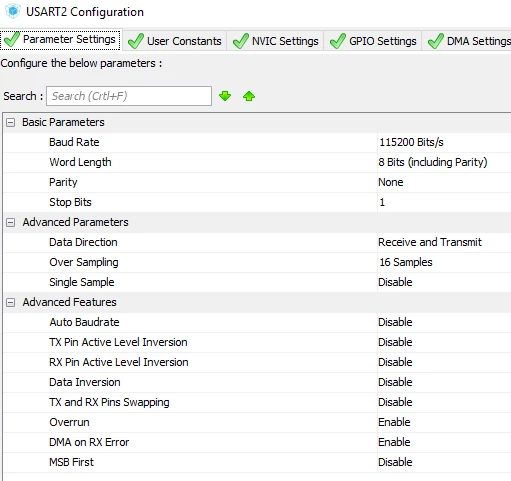The width and height of the screenshot is (511, 481).
Task: Select the Baud Rate value 115200 Bits/s
Action: [444, 142]
